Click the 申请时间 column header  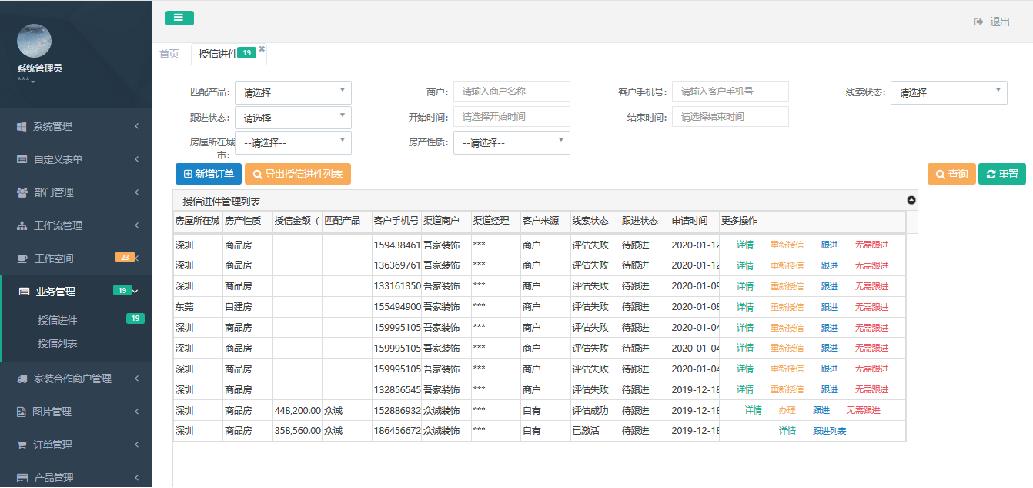click(x=695, y=221)
